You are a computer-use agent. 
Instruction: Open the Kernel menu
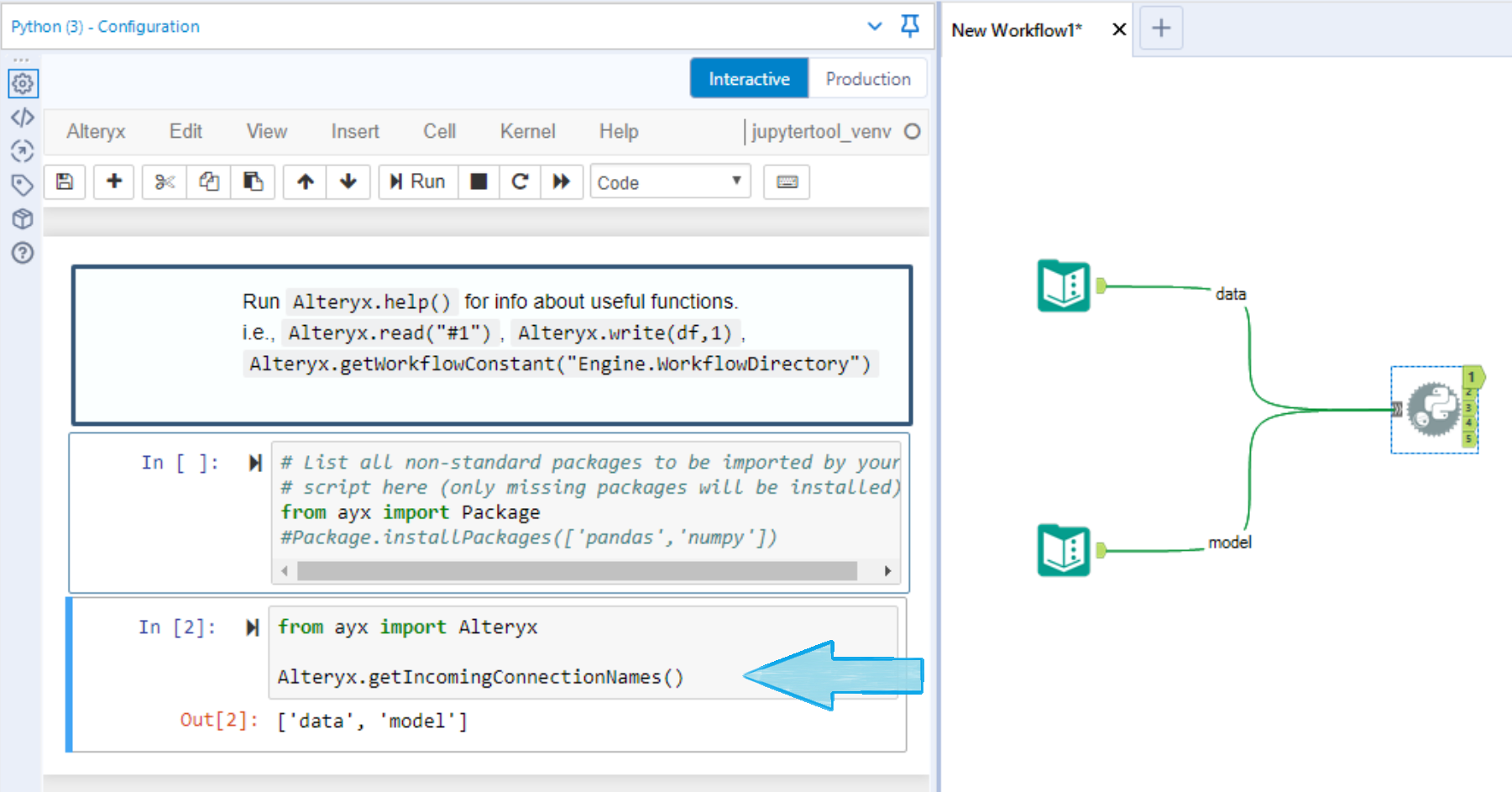528,132
